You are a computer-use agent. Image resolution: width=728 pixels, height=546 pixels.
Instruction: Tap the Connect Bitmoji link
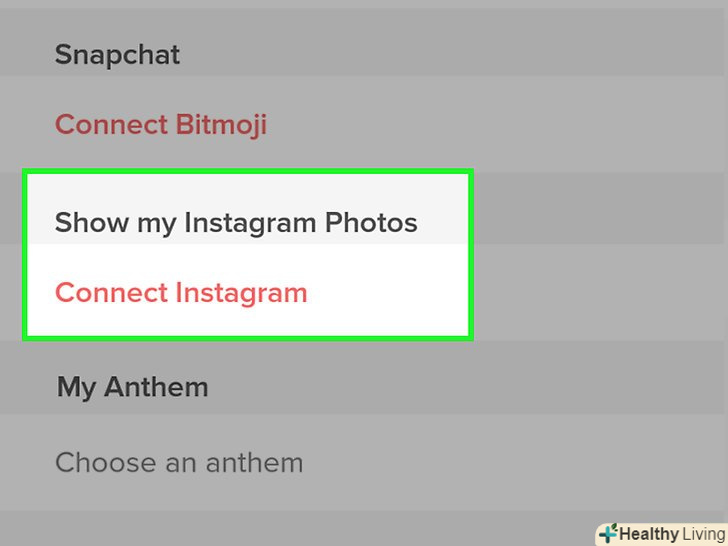[x=161, y=125]
